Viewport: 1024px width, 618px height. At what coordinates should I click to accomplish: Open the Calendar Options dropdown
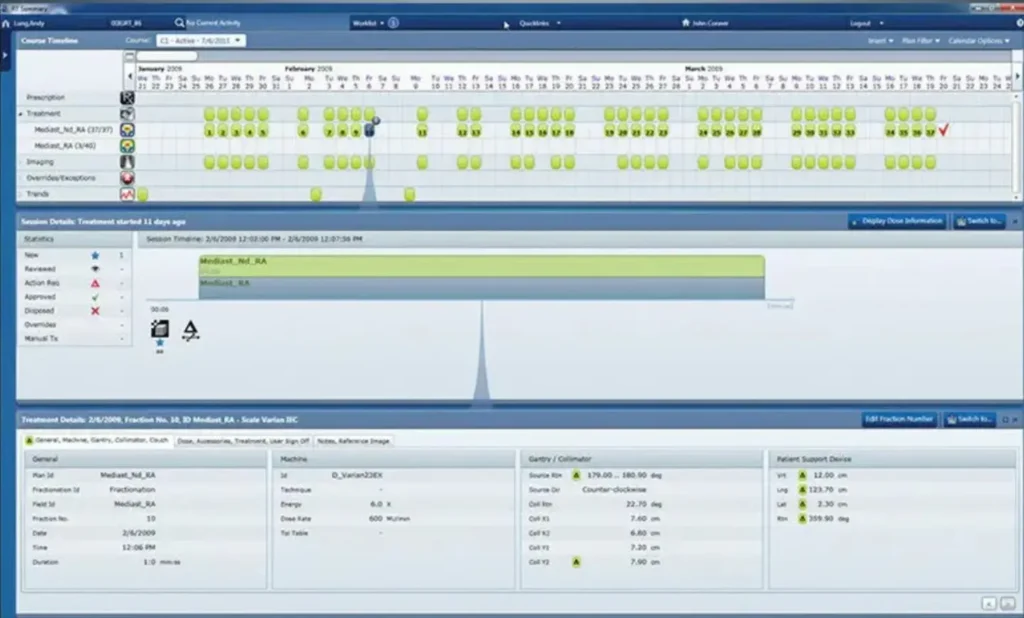[x=975, y=40]
